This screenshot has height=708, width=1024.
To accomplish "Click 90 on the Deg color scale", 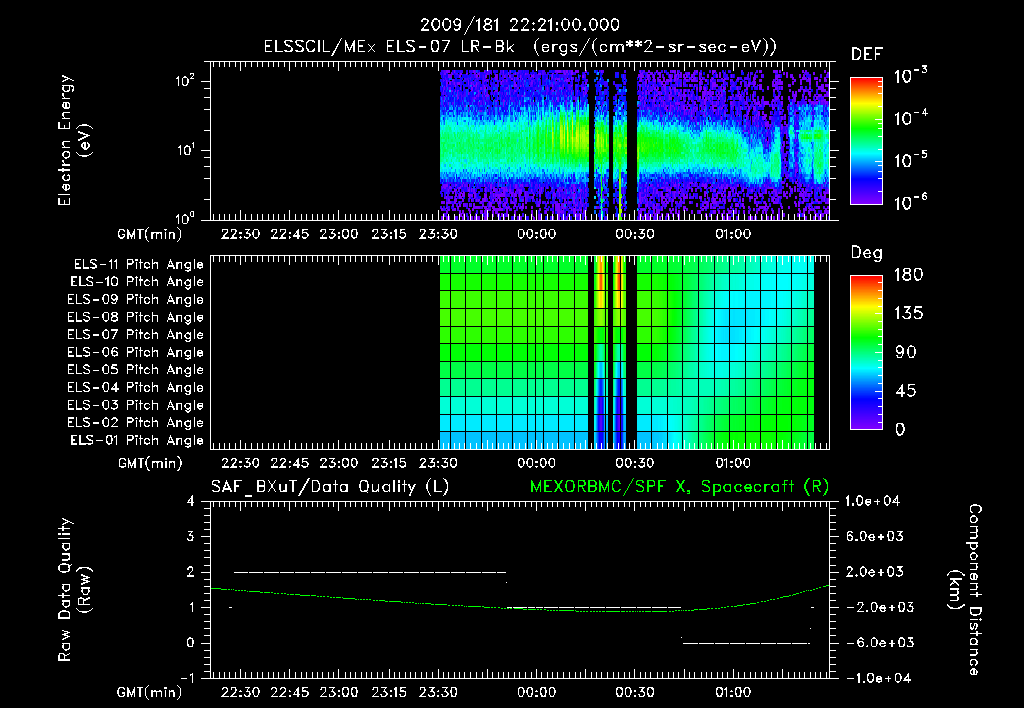I will tap(905, 352).
